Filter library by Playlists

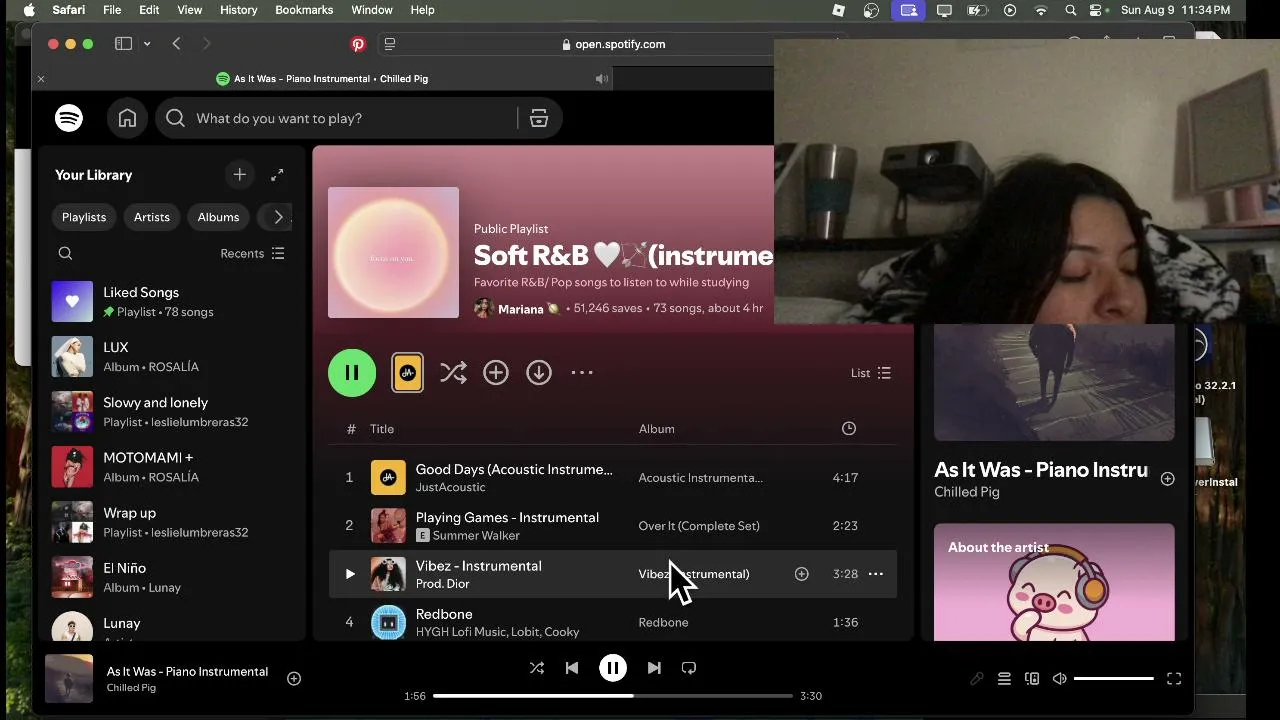(x=84, y=217)
